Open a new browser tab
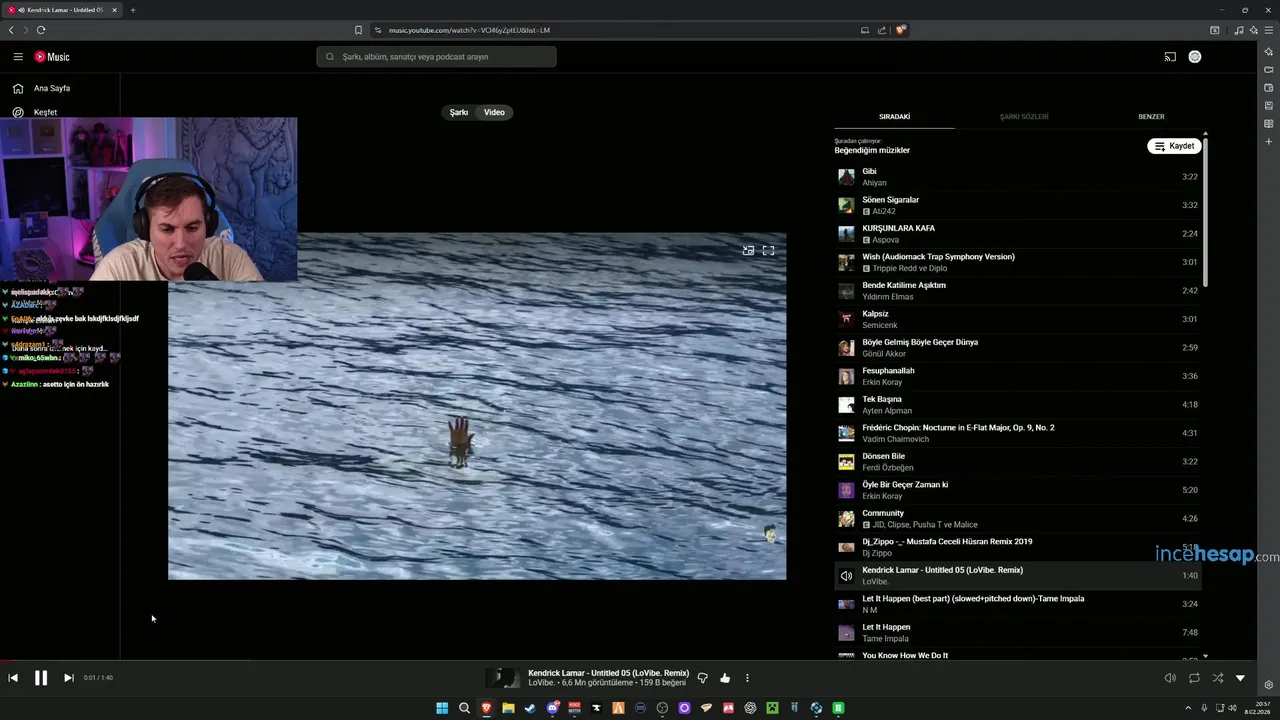The image size is (1280, 720). click(133, 10)
